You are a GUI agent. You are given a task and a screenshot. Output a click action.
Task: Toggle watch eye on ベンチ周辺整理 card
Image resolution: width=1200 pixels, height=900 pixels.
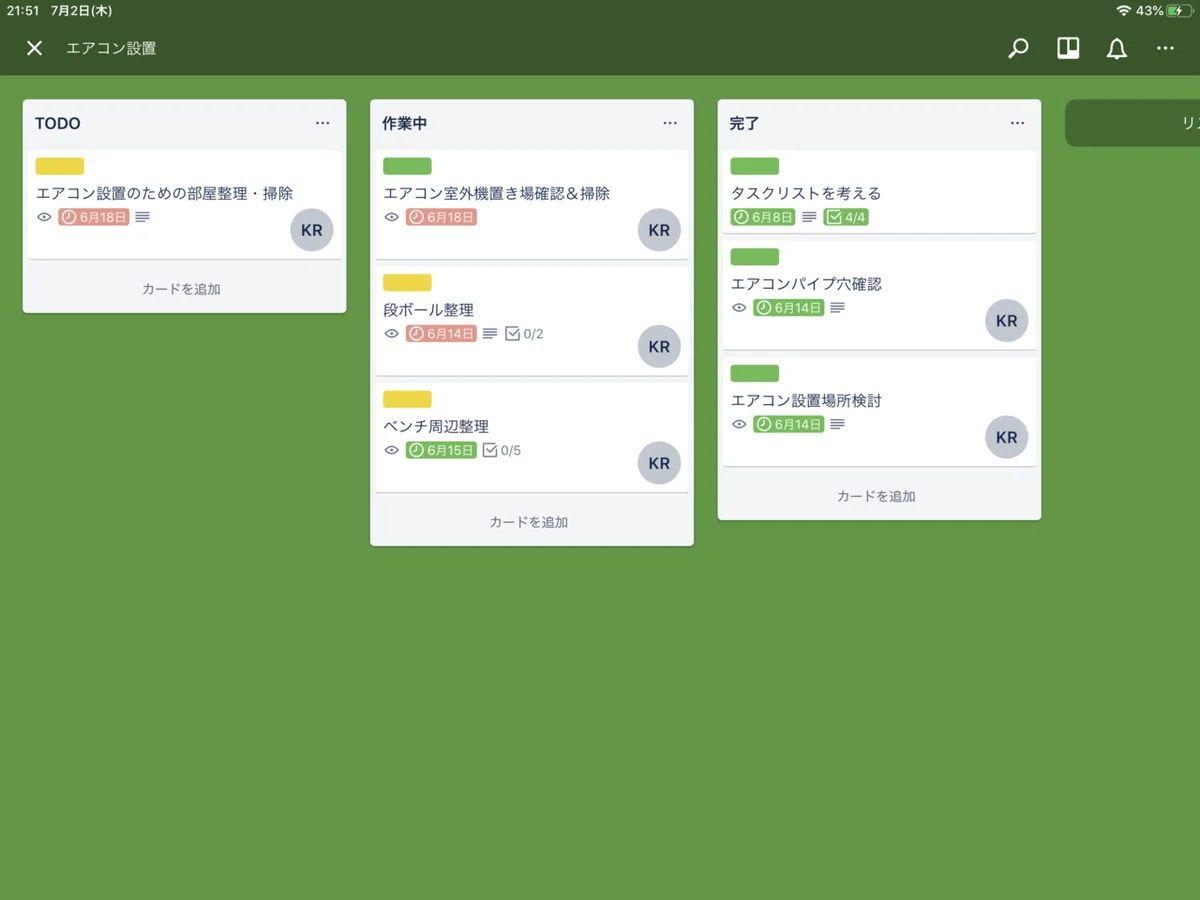[392, 451]
